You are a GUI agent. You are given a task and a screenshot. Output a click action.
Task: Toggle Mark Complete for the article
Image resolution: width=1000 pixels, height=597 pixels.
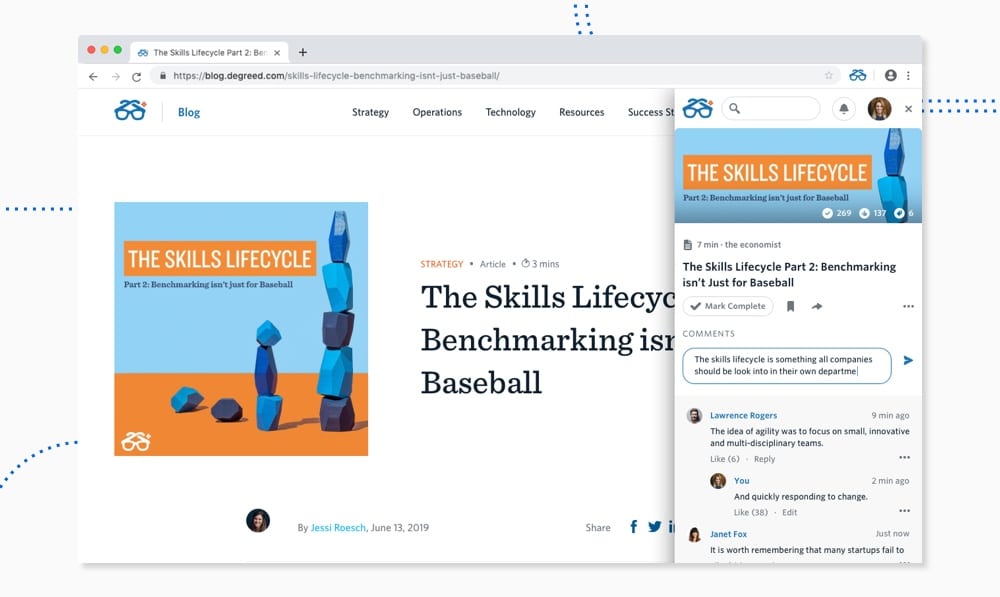click(728, 307)
